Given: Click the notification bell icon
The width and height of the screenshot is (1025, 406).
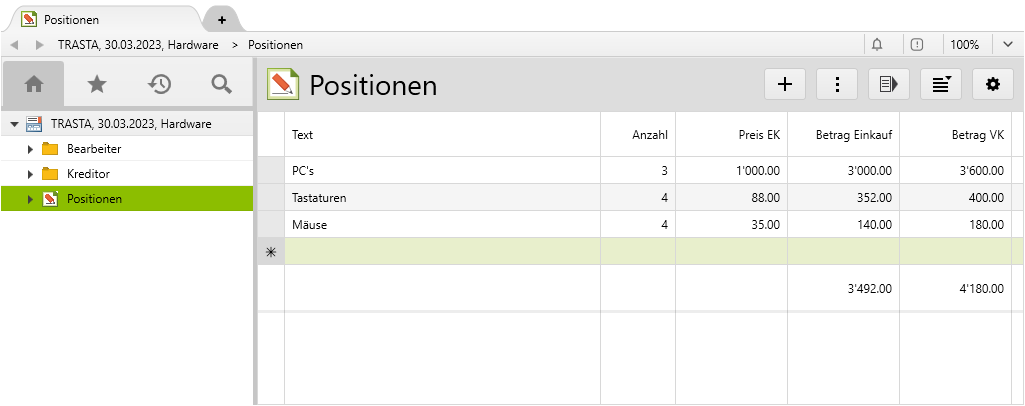Looking at the screenshot, I should 877,45.
